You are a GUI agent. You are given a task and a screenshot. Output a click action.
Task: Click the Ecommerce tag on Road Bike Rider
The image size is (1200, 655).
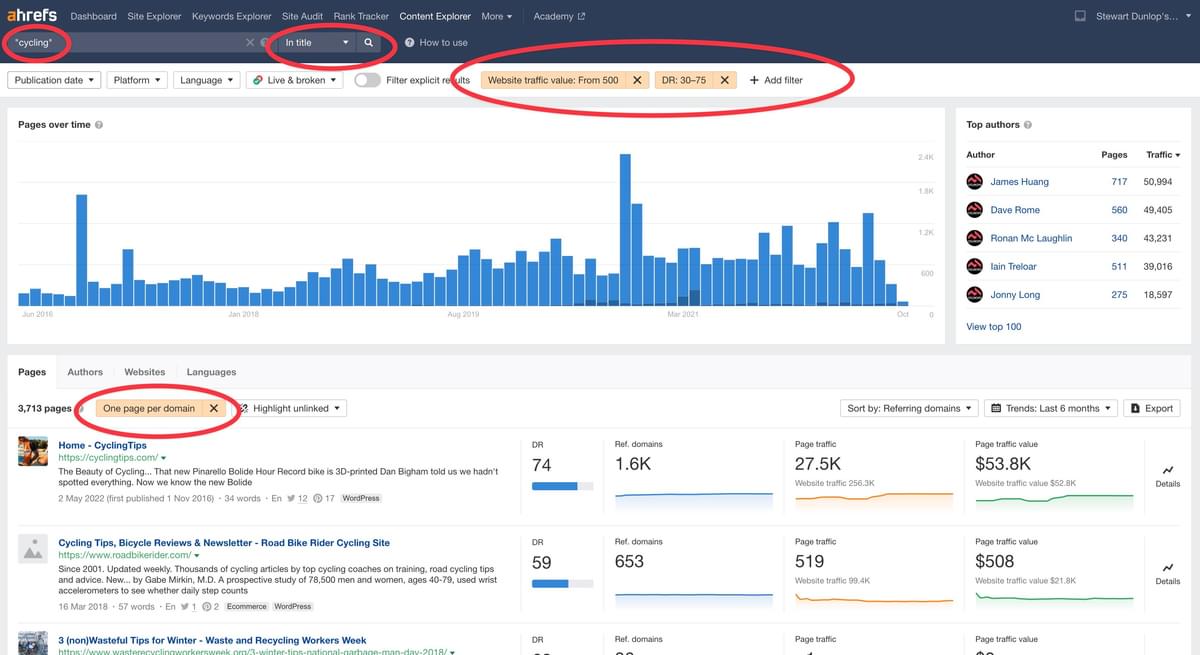pyautogui.click(x=246, y=606)
